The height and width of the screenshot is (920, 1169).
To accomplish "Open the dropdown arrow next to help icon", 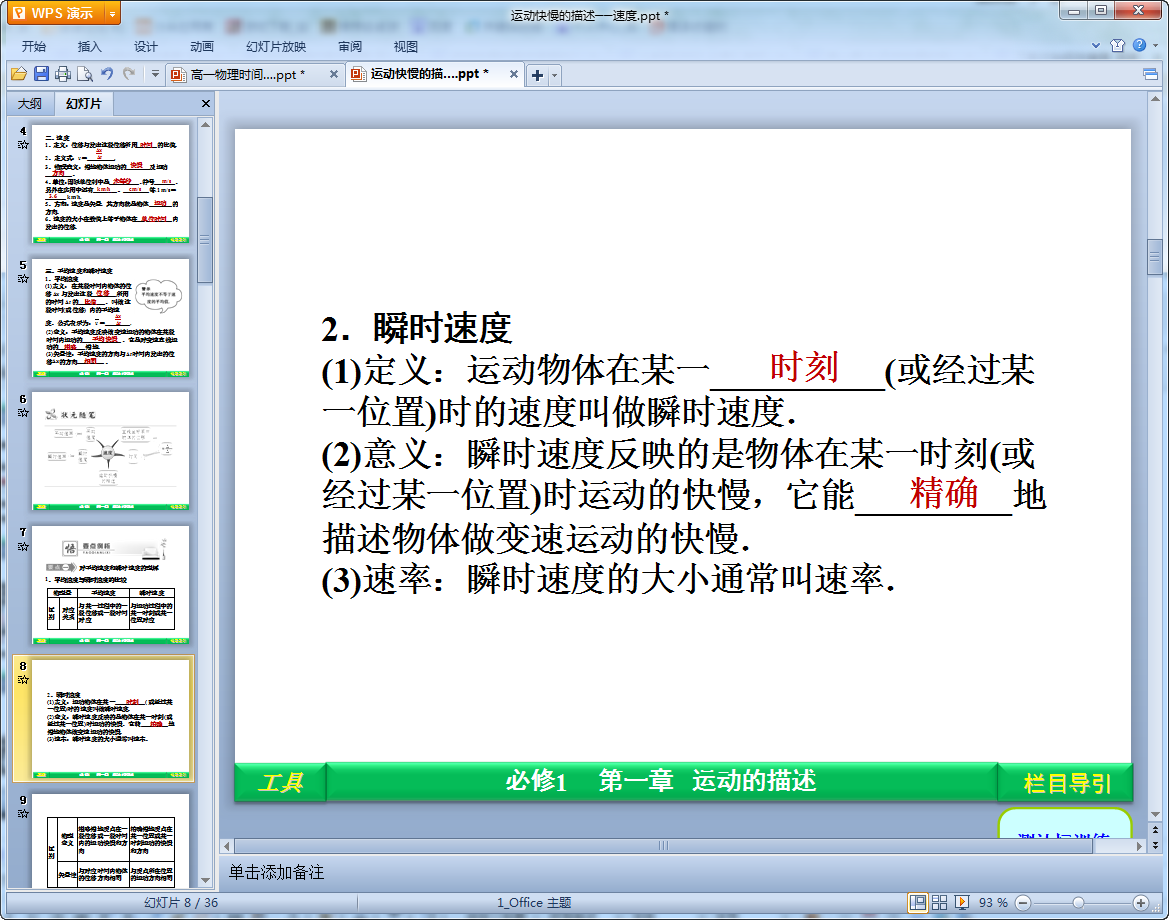I will pos(1156,45).
